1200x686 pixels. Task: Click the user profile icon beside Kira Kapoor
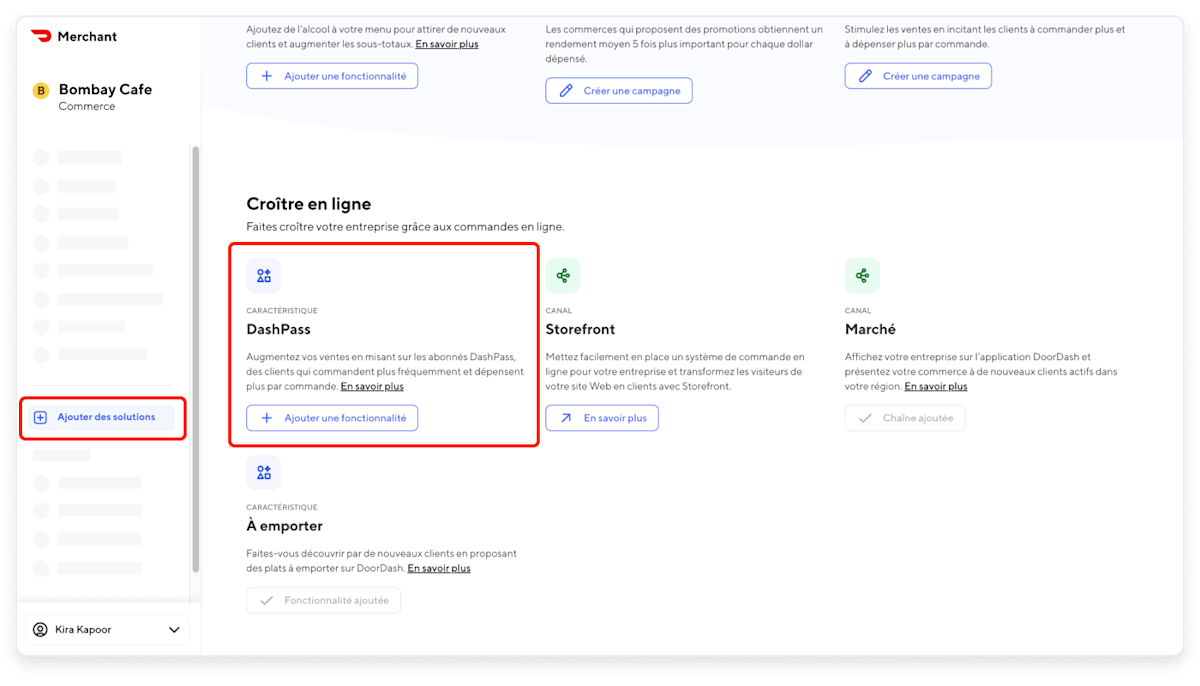[x=40, y=630]
